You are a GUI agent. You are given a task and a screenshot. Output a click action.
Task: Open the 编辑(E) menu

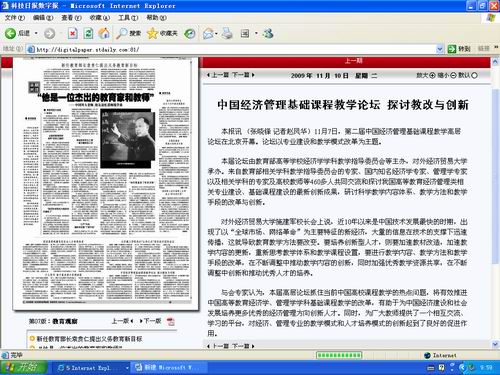click(x=43, y=18)
